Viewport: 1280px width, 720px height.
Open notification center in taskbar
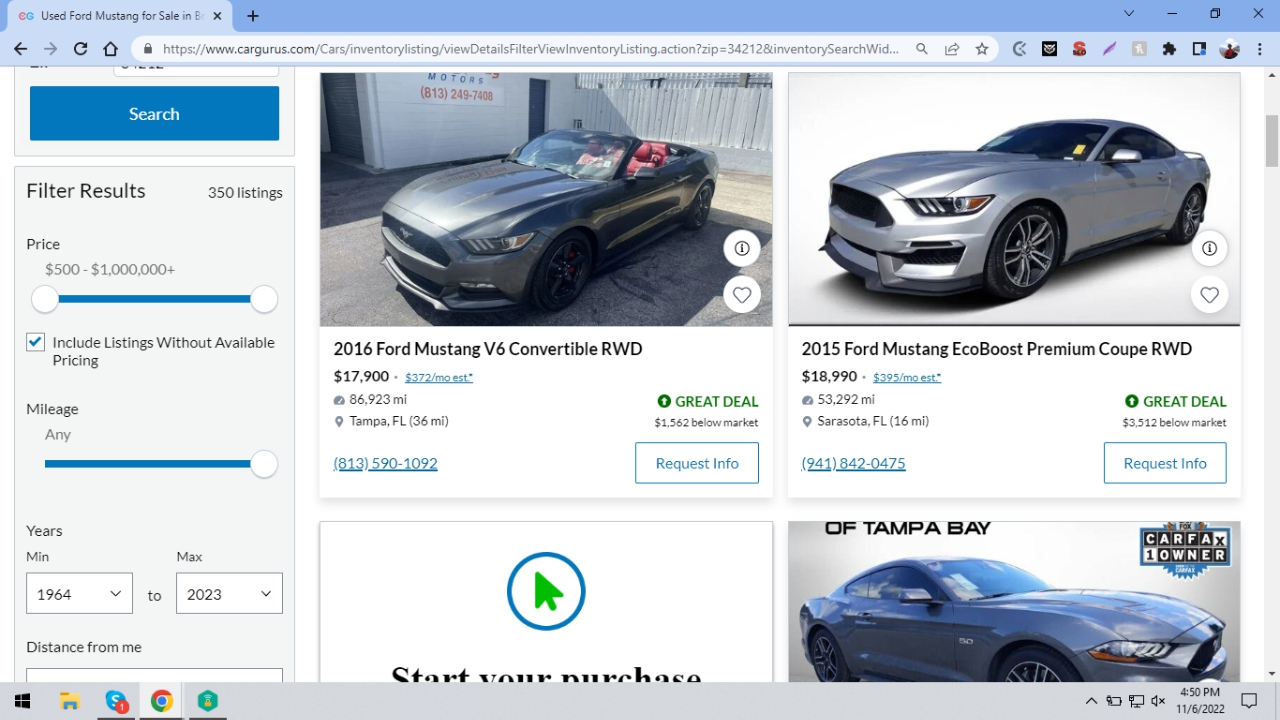click(1249, 701)
